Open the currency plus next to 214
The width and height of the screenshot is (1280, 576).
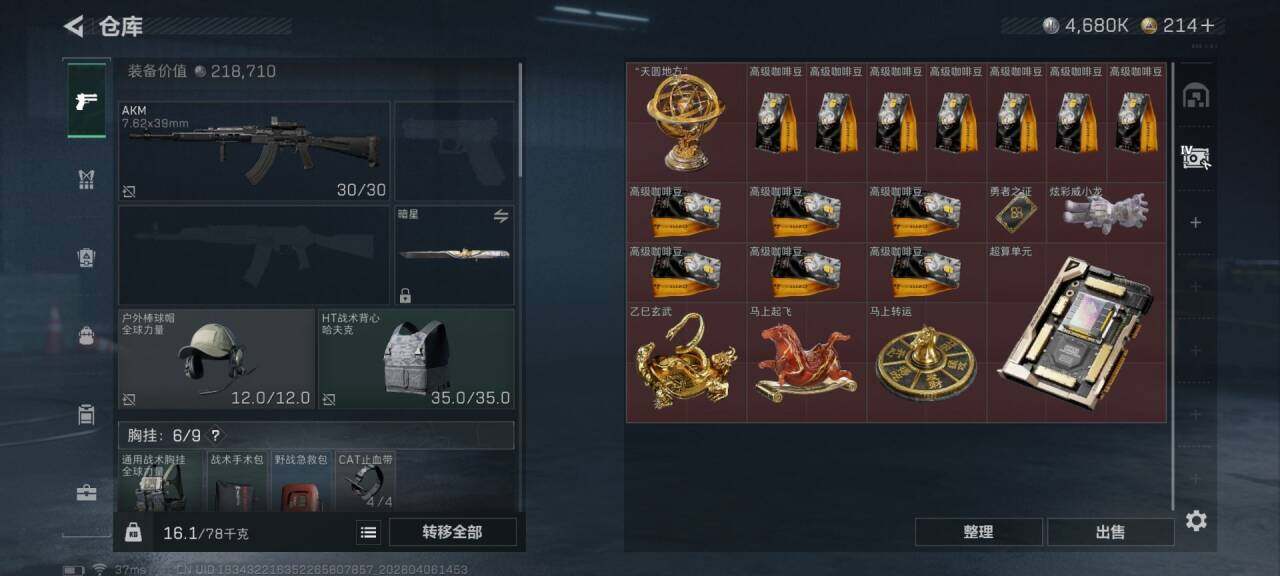(1208, 26)
